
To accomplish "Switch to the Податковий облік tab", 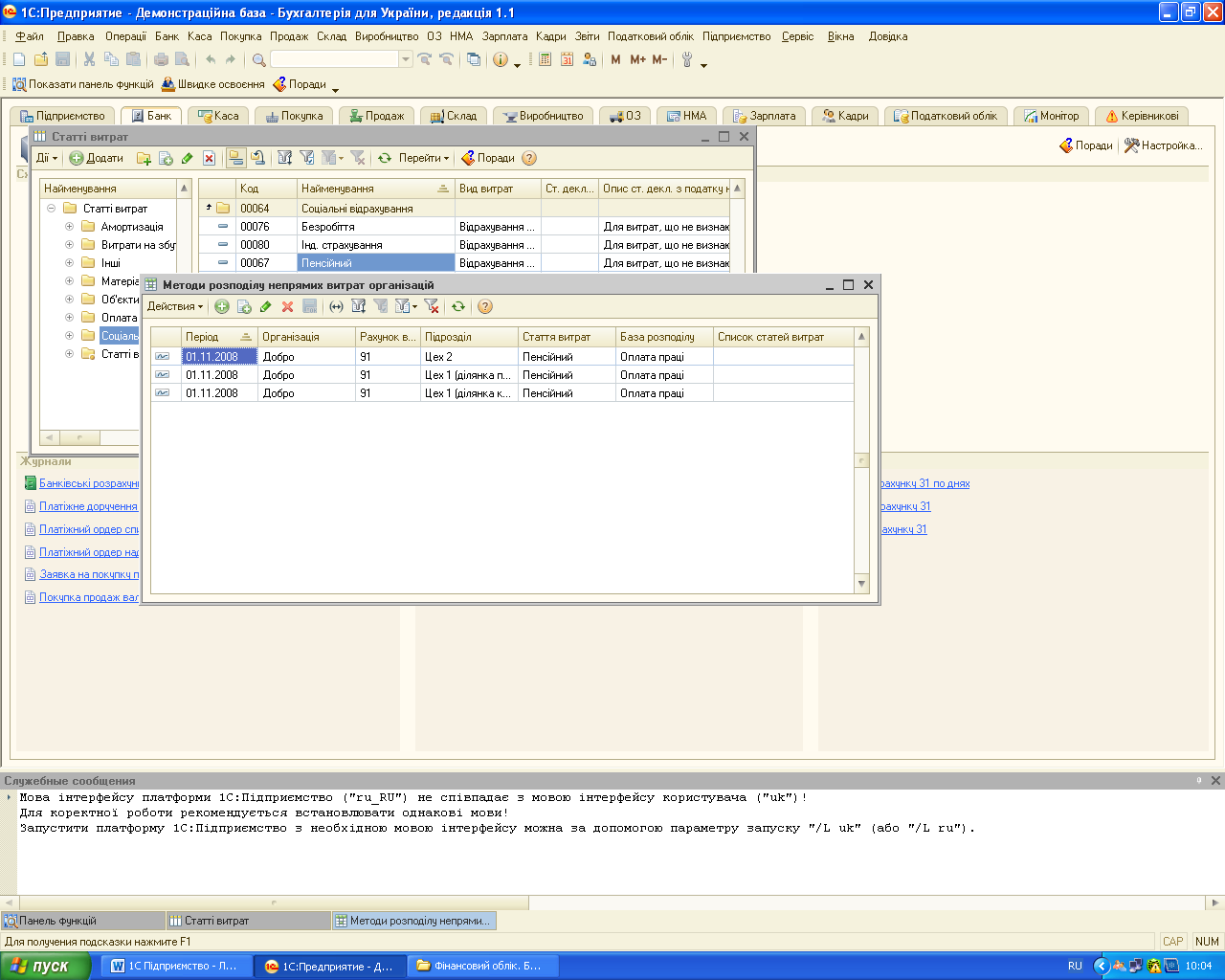I will 946,116.
